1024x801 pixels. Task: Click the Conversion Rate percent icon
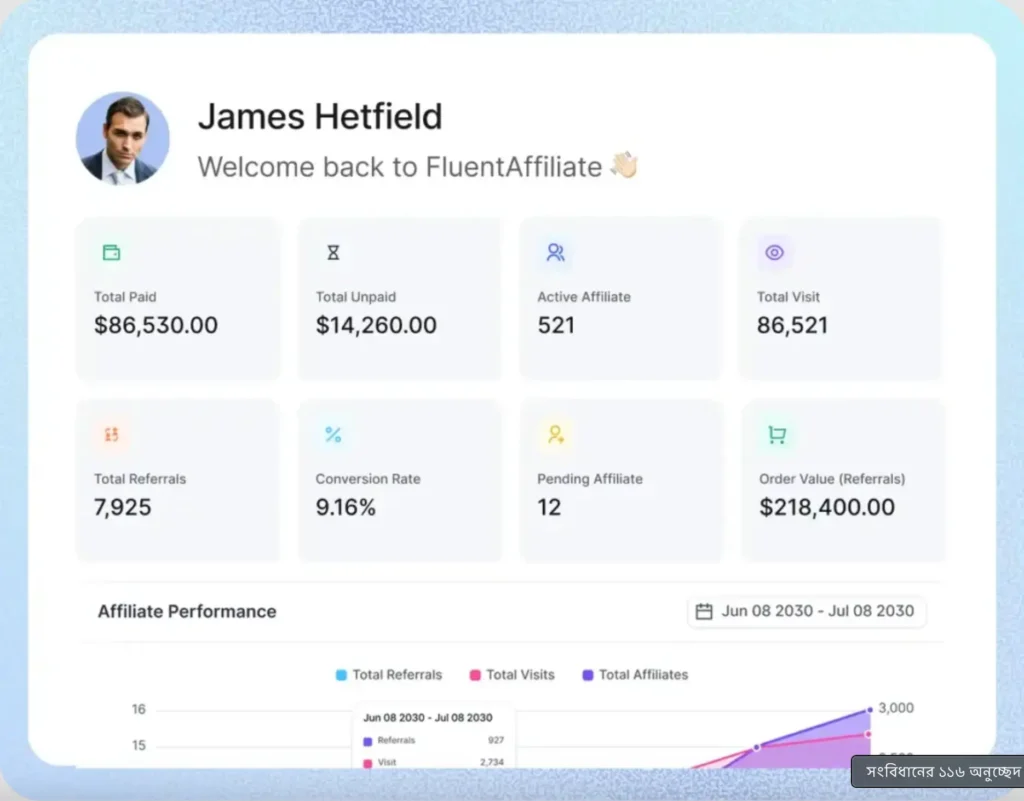(333, 434)
